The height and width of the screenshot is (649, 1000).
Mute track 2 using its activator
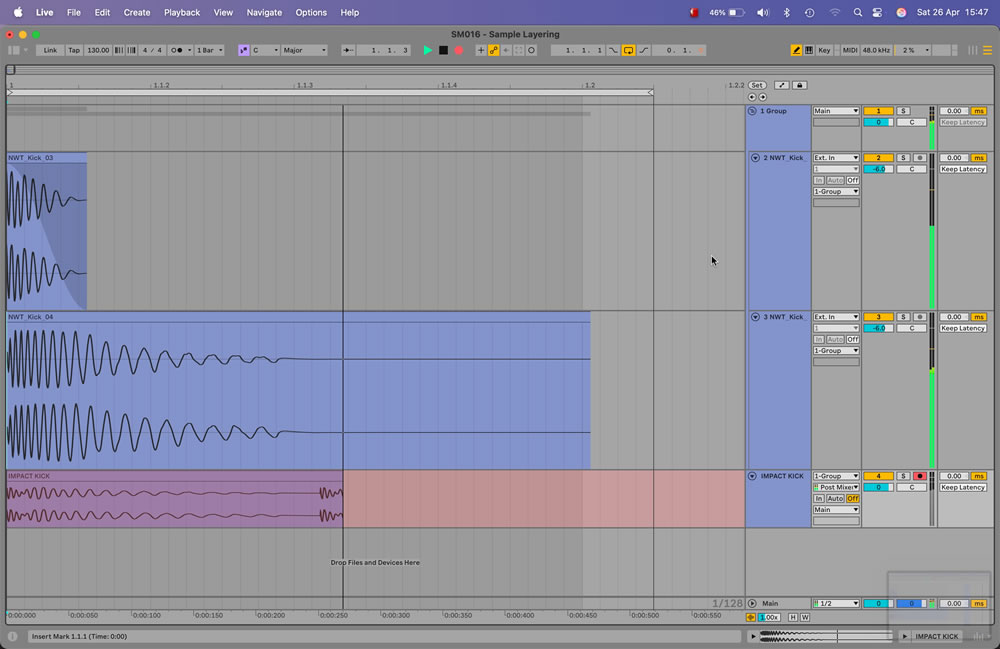click(x=878, y=158)
